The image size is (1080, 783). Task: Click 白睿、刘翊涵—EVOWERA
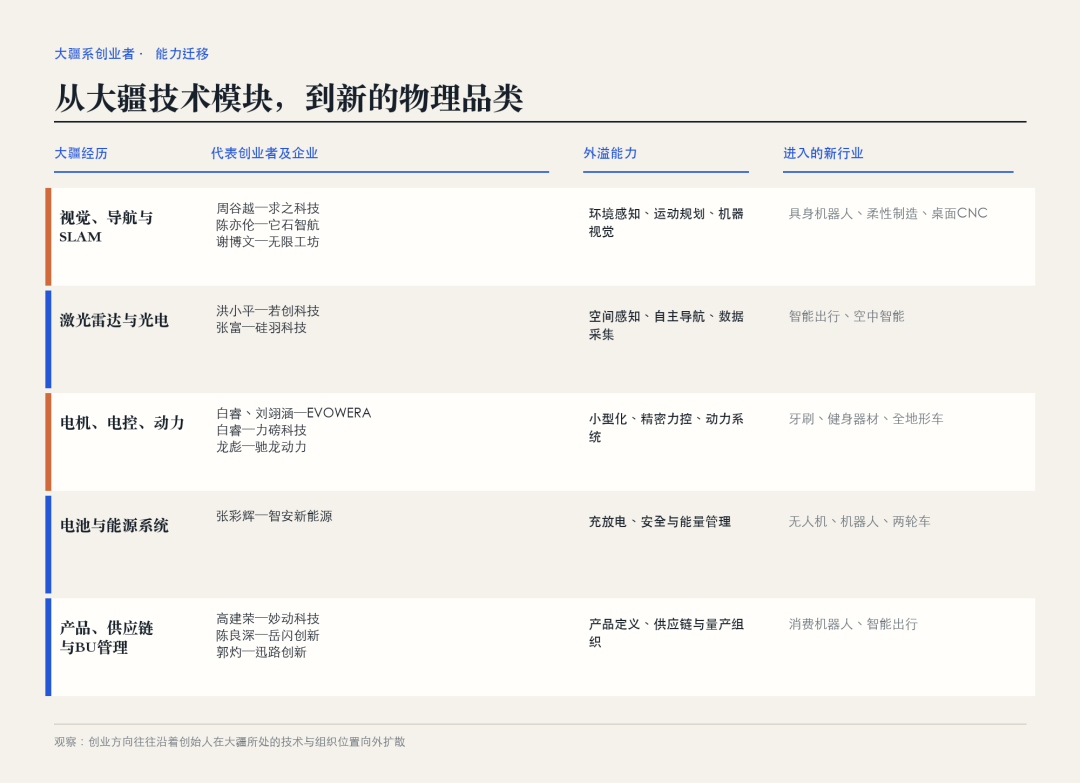point(293,413)
